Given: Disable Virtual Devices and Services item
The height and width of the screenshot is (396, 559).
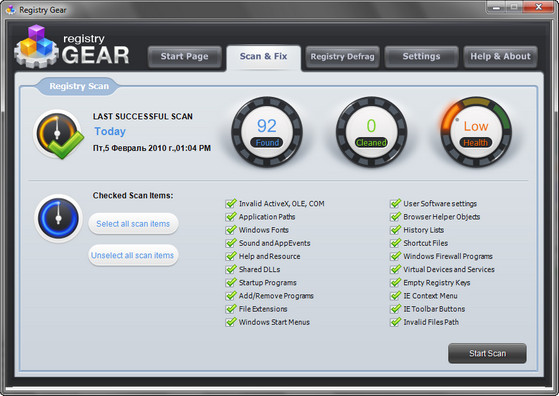Looking at the screenshot, I should coord(395,269).
